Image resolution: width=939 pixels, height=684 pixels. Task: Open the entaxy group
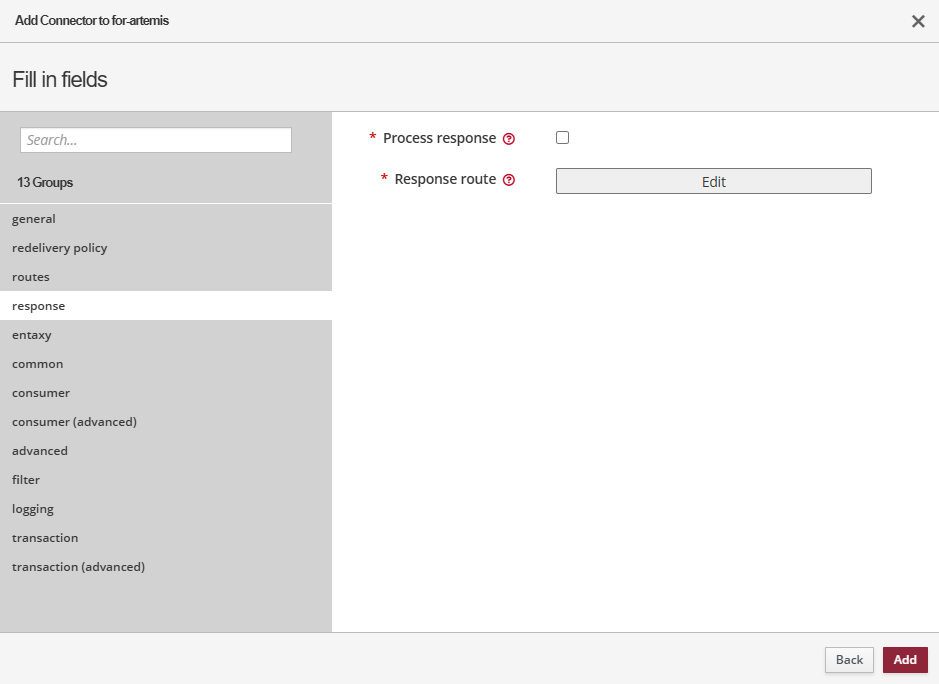click(32, 335)
